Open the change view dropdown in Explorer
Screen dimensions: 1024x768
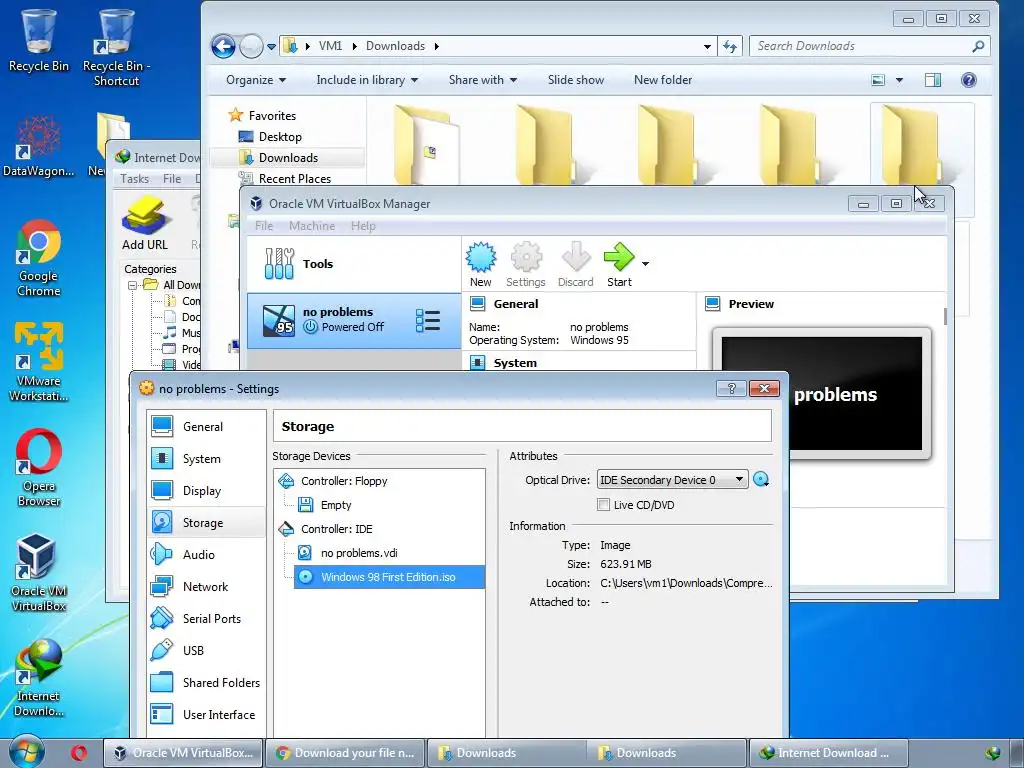click(899, 80)
